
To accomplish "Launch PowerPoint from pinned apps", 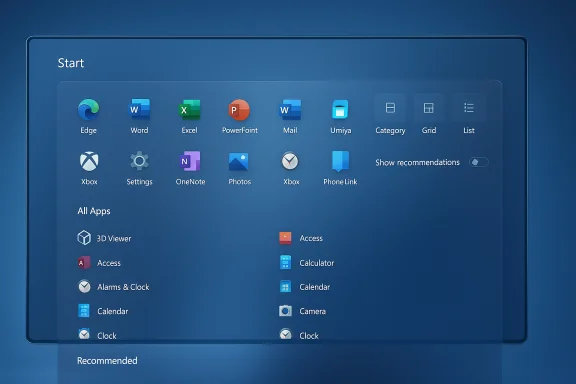I will 240,116.
